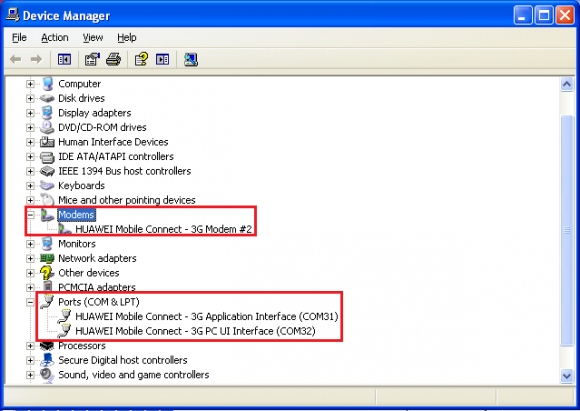Open the Action menu
The width and height of the screenshot is (580, 411).
pos(55,38)
